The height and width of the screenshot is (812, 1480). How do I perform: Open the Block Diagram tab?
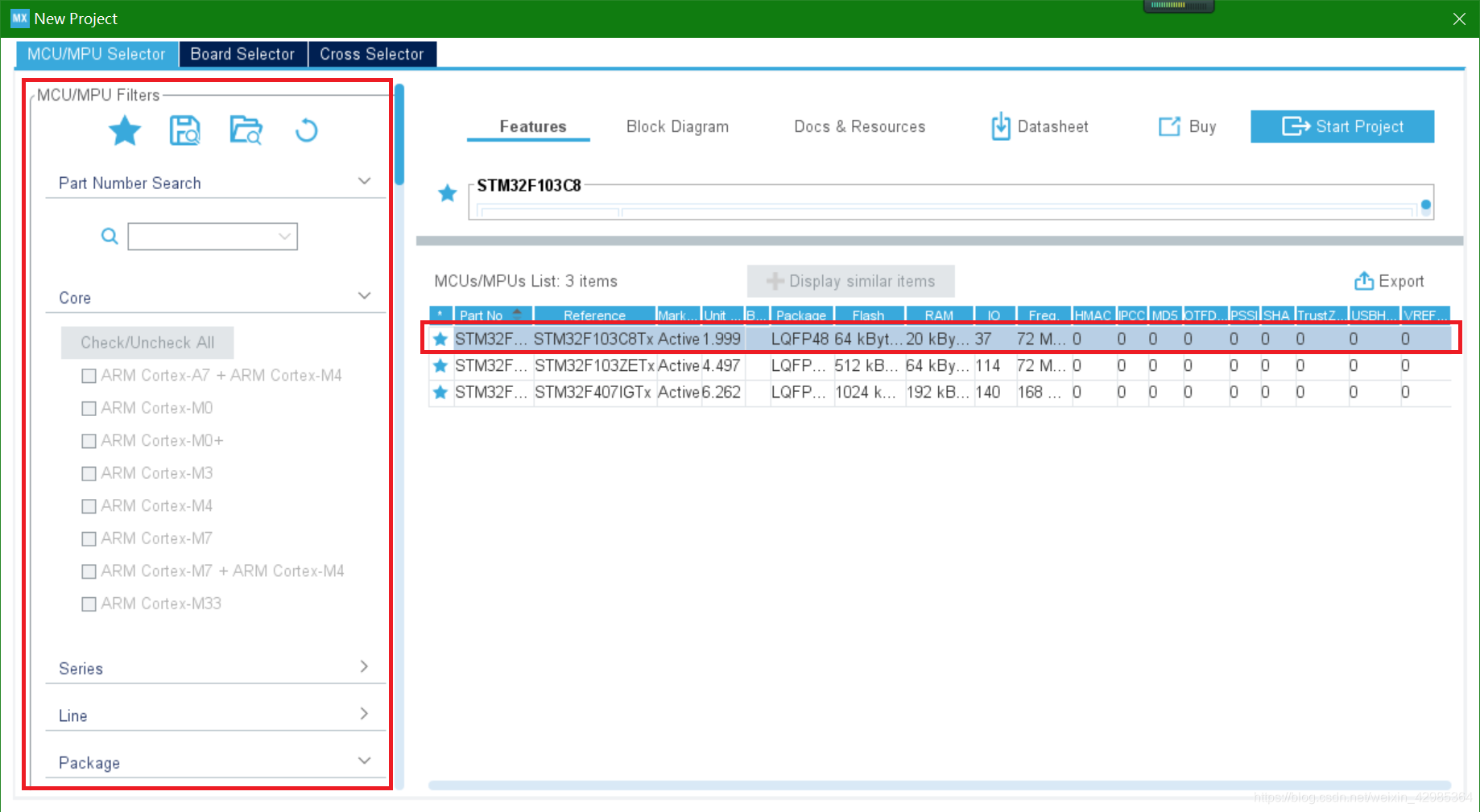click(678, 126)
